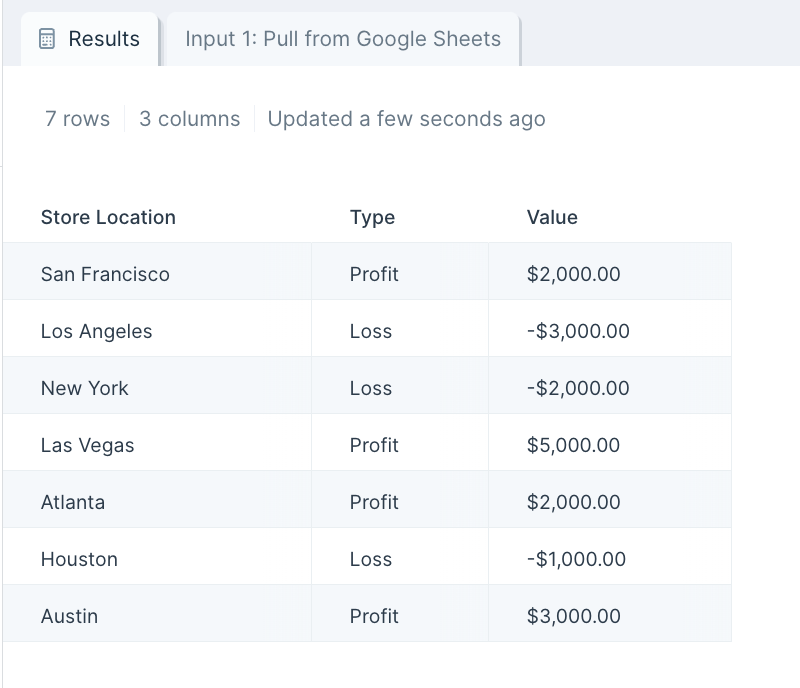Image resolution: width=800 pixels, height=688 pixels.
Task: Click the 3 columns count label
Action: (190, 119)
